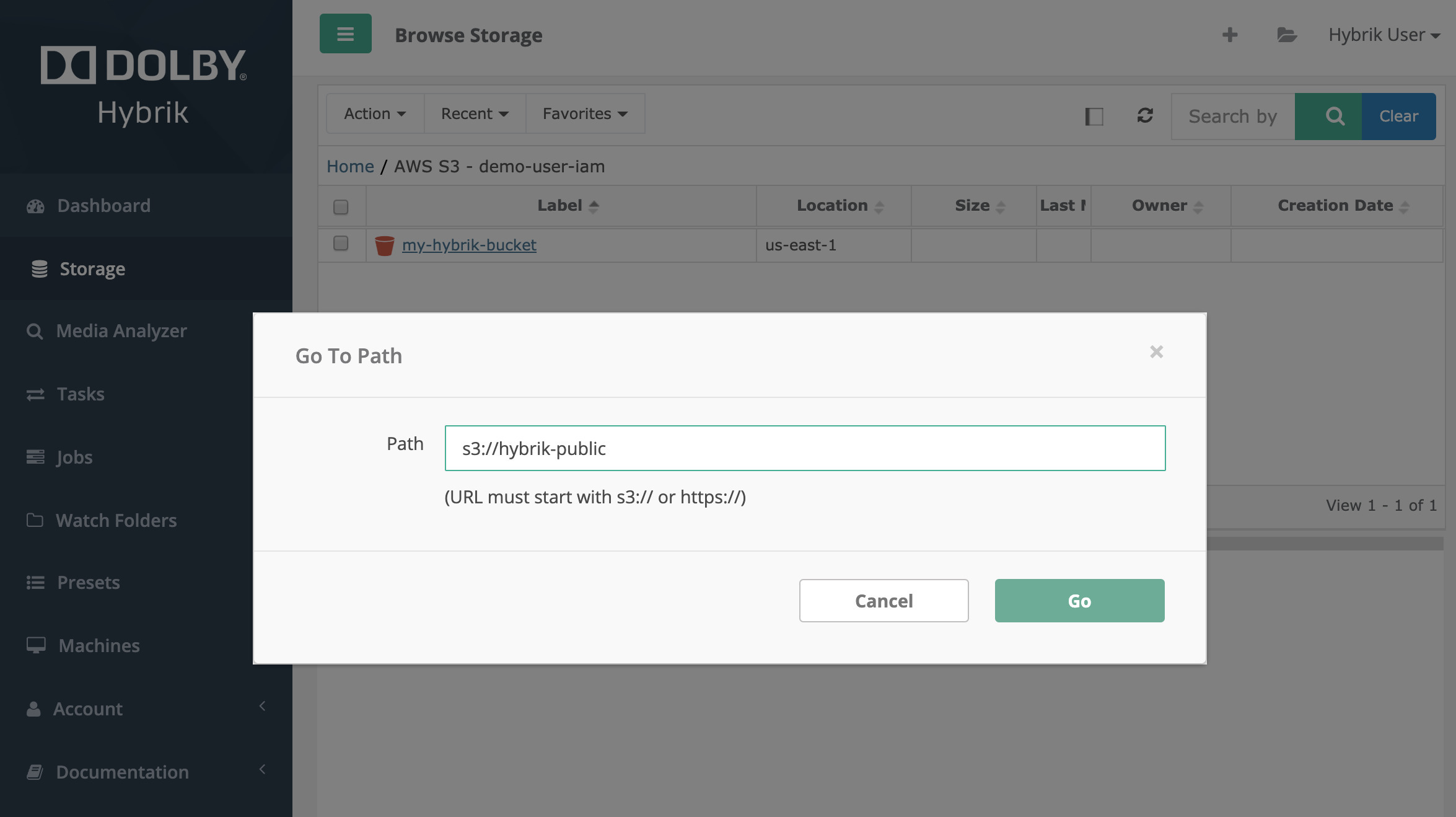Open the Recent dropdown
The width and height of the screenshot is (1456, 817).
point(475,113)
